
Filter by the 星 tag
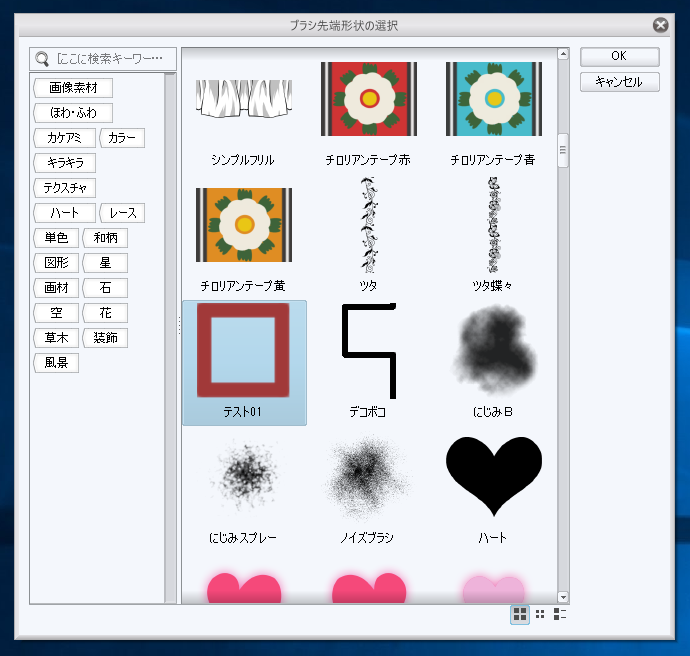coord(105,263)
